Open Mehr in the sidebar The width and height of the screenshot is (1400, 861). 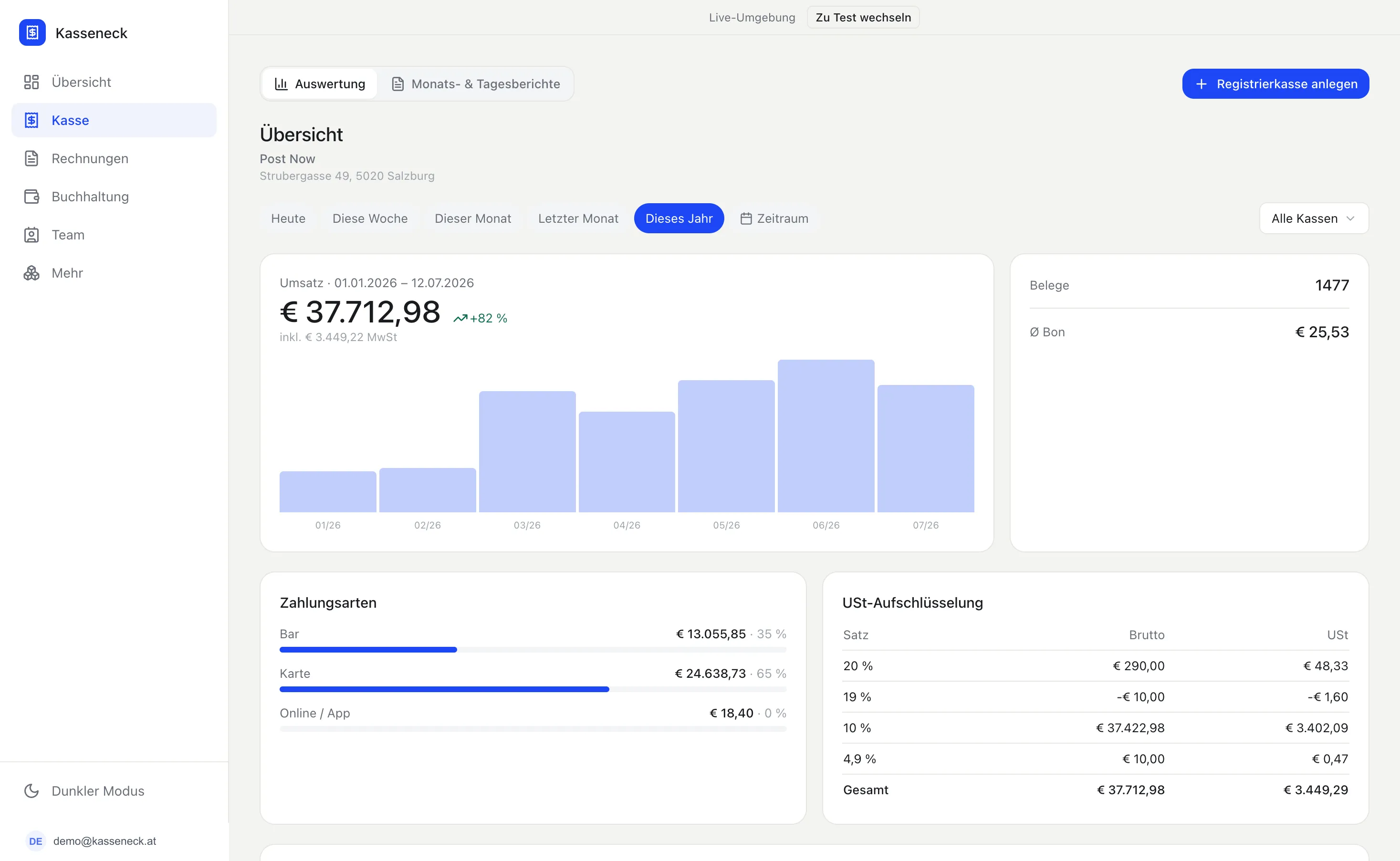click(114, 273)
